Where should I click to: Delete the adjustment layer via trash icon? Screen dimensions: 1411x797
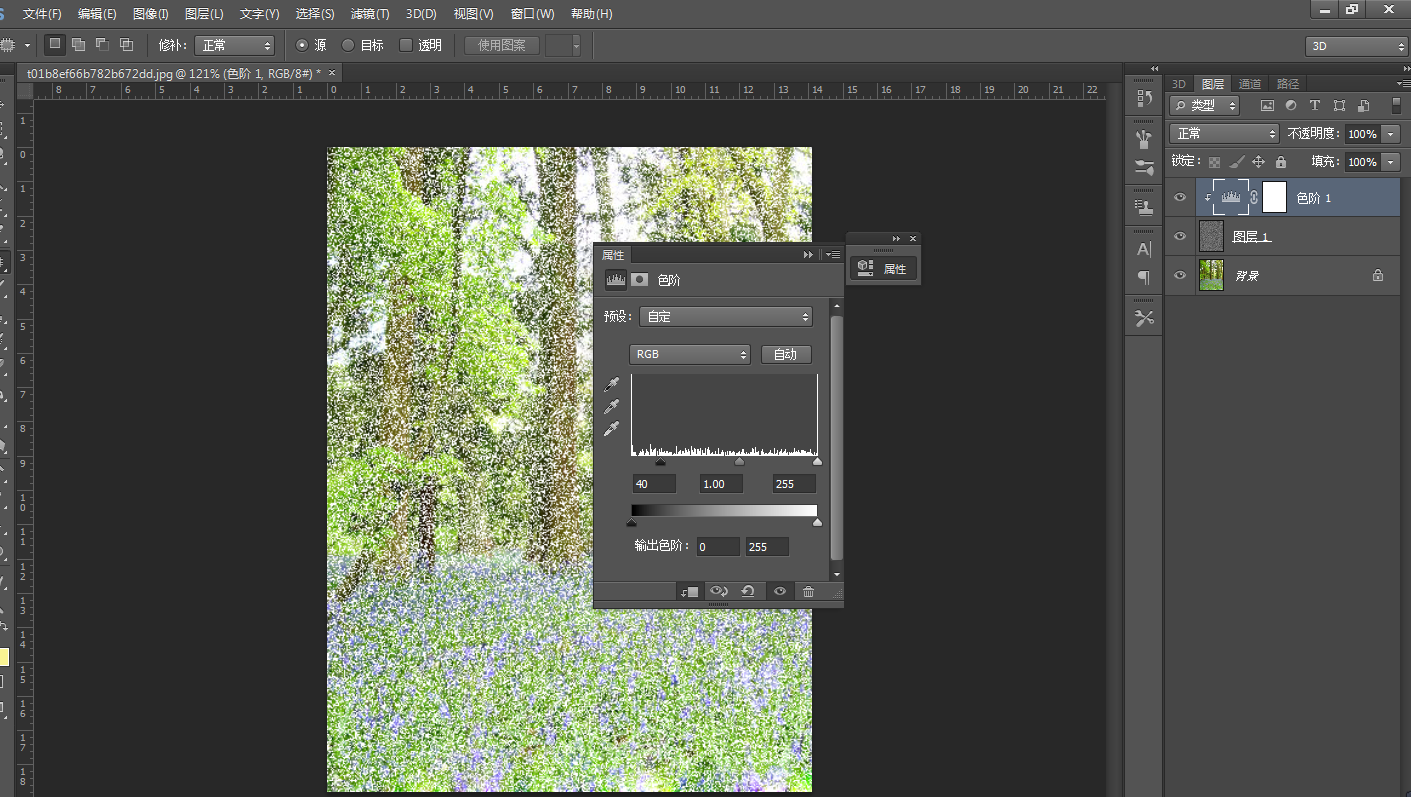click(x=808, y=592)
